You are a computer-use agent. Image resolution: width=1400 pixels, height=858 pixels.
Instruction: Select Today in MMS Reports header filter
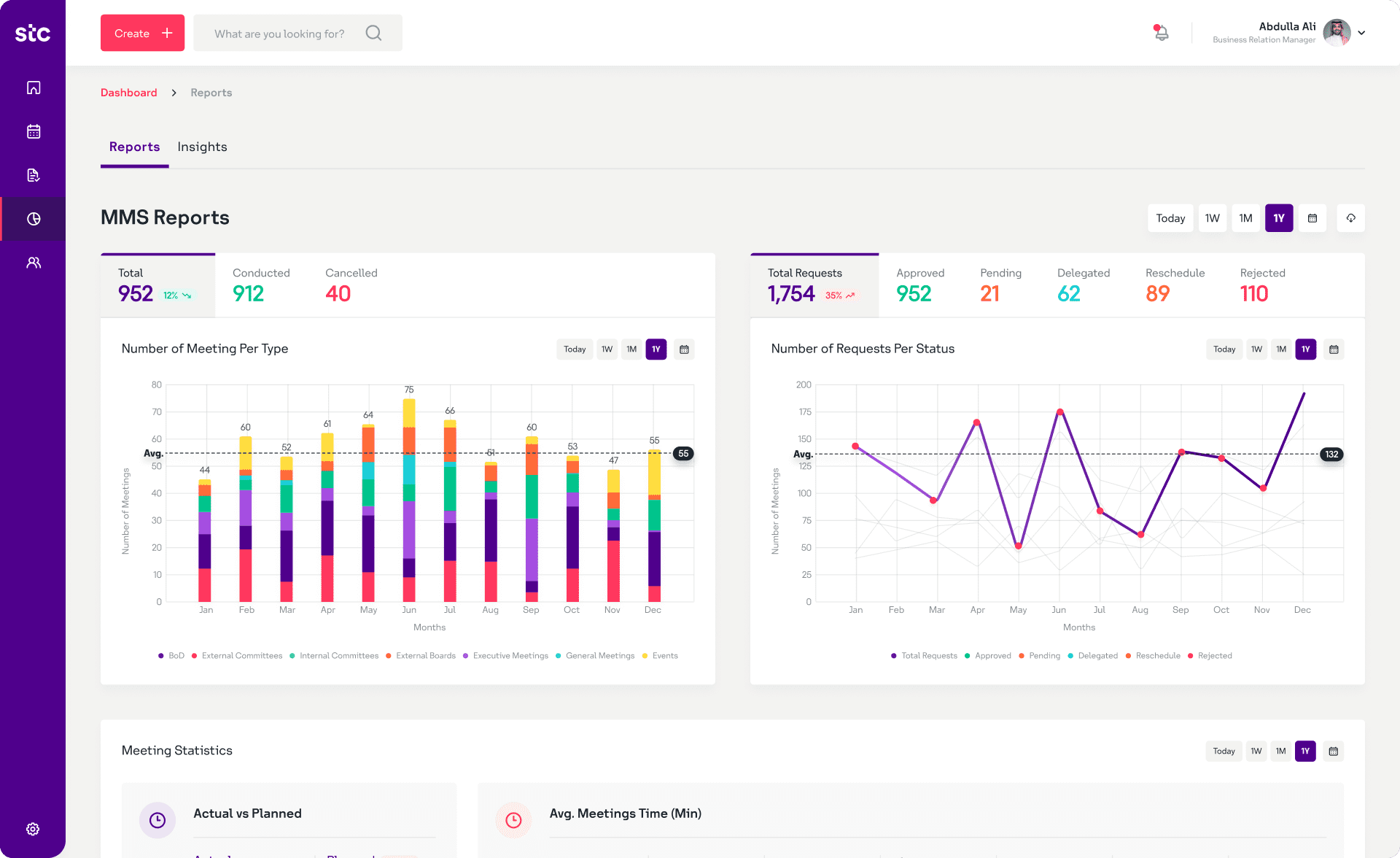1170,218
